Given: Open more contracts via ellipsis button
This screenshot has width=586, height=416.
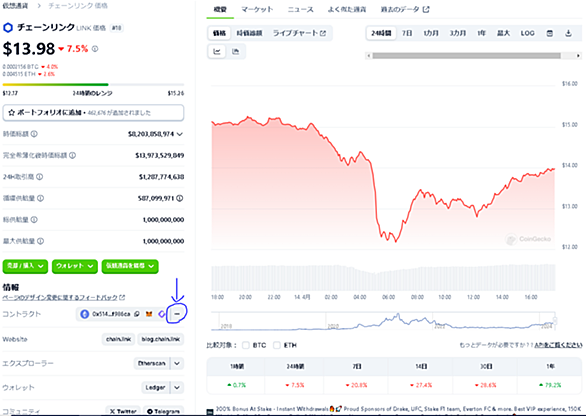Looking at the screenshot, I should coord(177,314).
